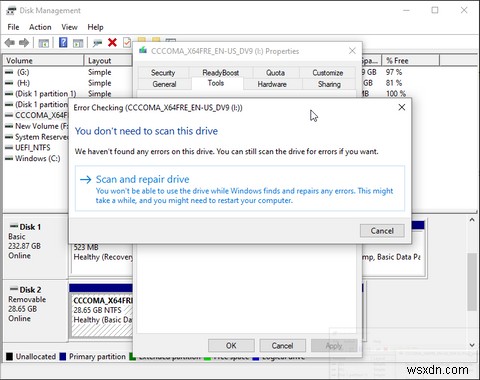Image resolution: width=480 pixels, height=380 pixels.
Task: Open the View menu
Action: click(69, 27)
